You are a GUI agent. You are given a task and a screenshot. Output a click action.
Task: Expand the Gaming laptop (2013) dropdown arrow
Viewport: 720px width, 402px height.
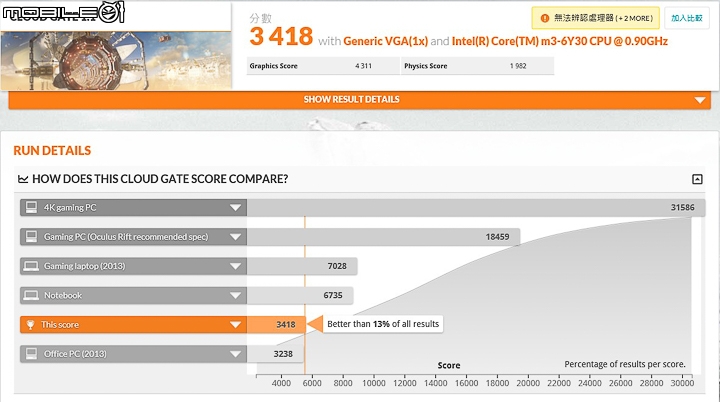235,266
